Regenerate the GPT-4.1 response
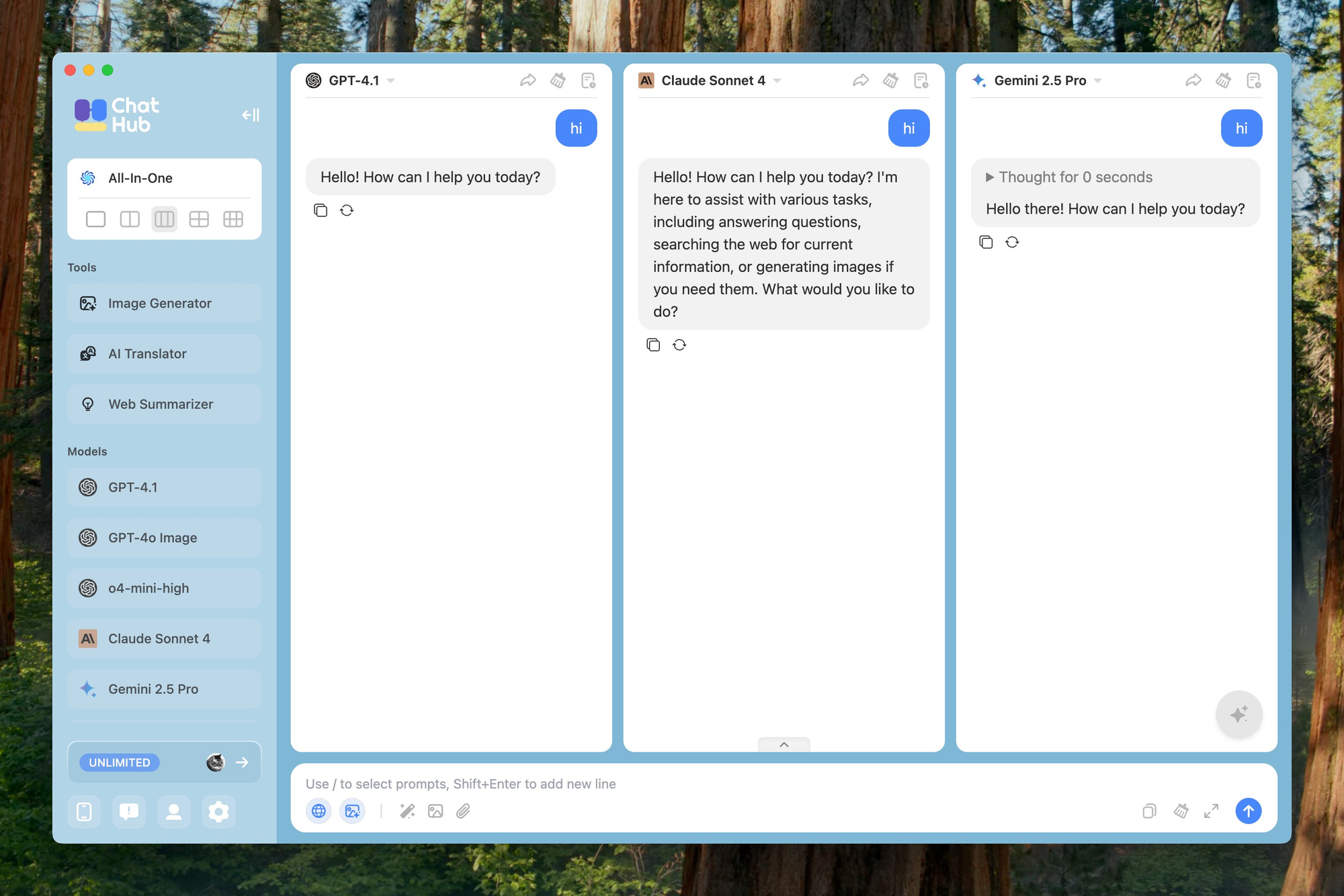 [x=347, y=210]
